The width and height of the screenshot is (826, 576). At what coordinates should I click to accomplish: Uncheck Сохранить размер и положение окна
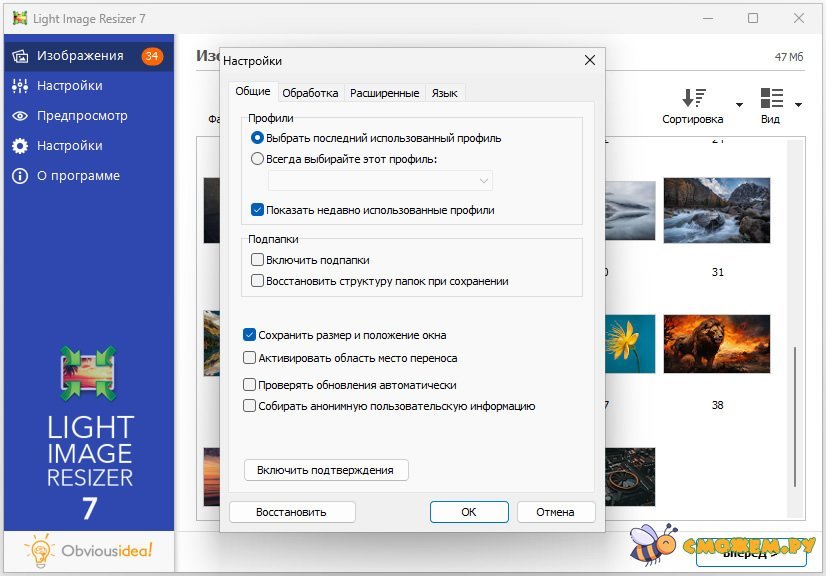[x=250, y=335]
